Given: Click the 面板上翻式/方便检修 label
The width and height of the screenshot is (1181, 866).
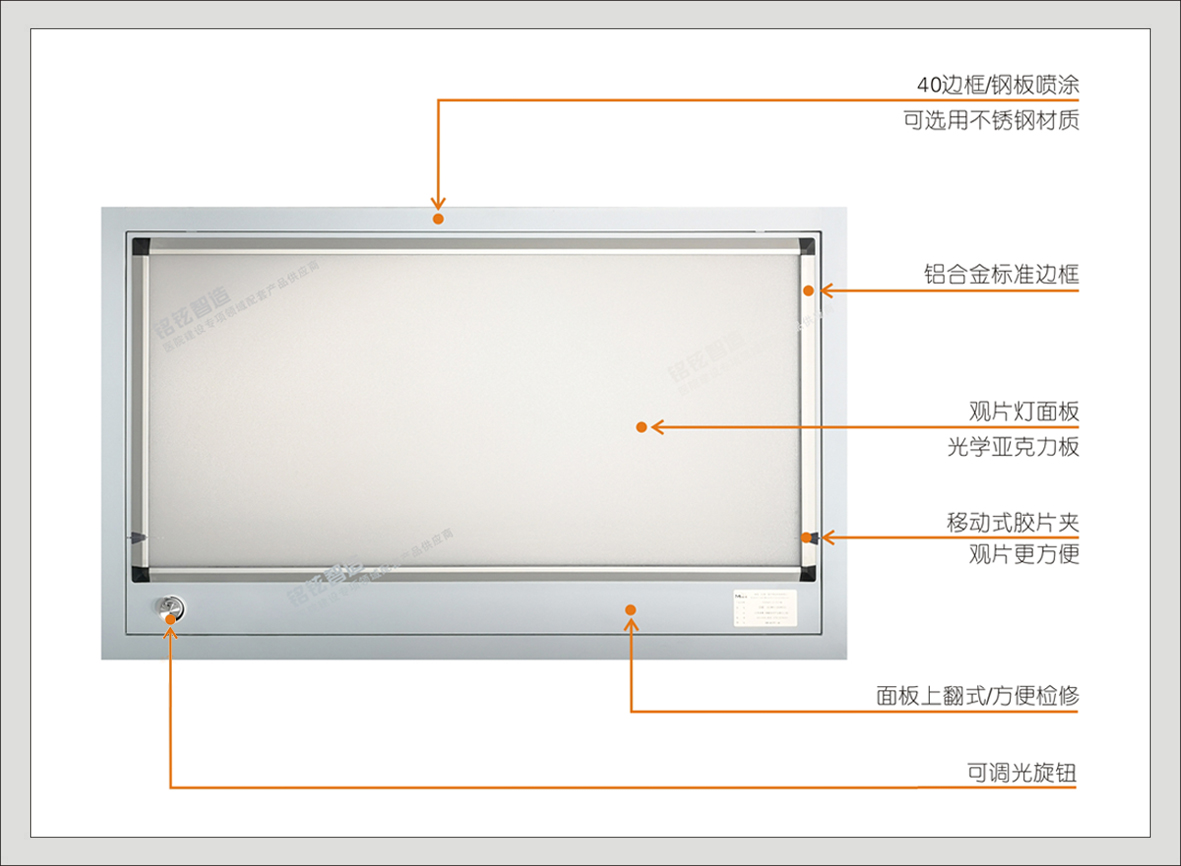Looking at the screenshot, I should [x=978, y=696].
